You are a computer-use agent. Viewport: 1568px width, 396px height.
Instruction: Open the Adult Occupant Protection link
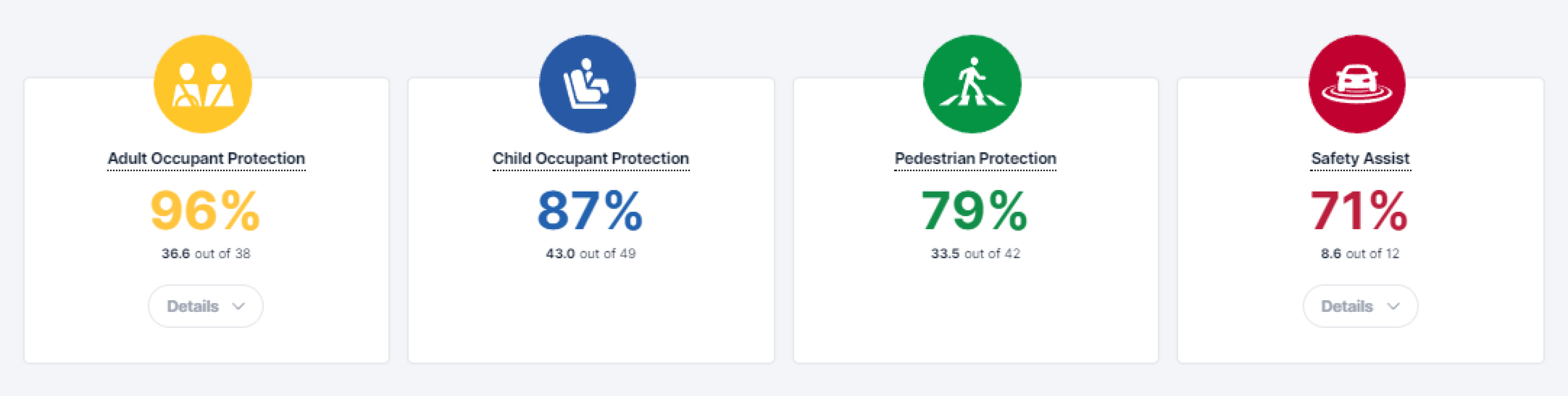point(206,159)
